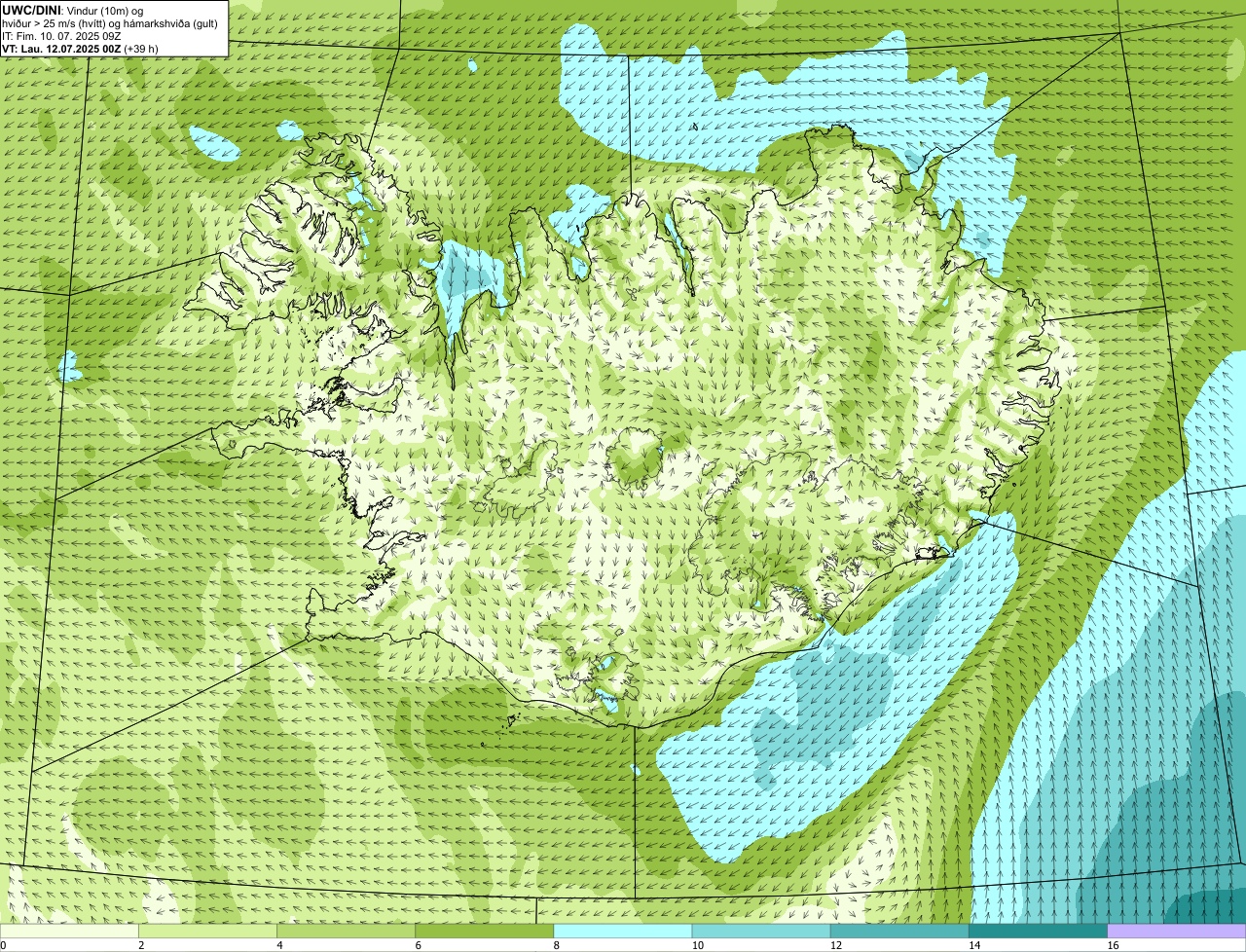Viewport: 1246px width, 952px height.
Task: Click legend tick label '8'
Action: pos(557,945)
